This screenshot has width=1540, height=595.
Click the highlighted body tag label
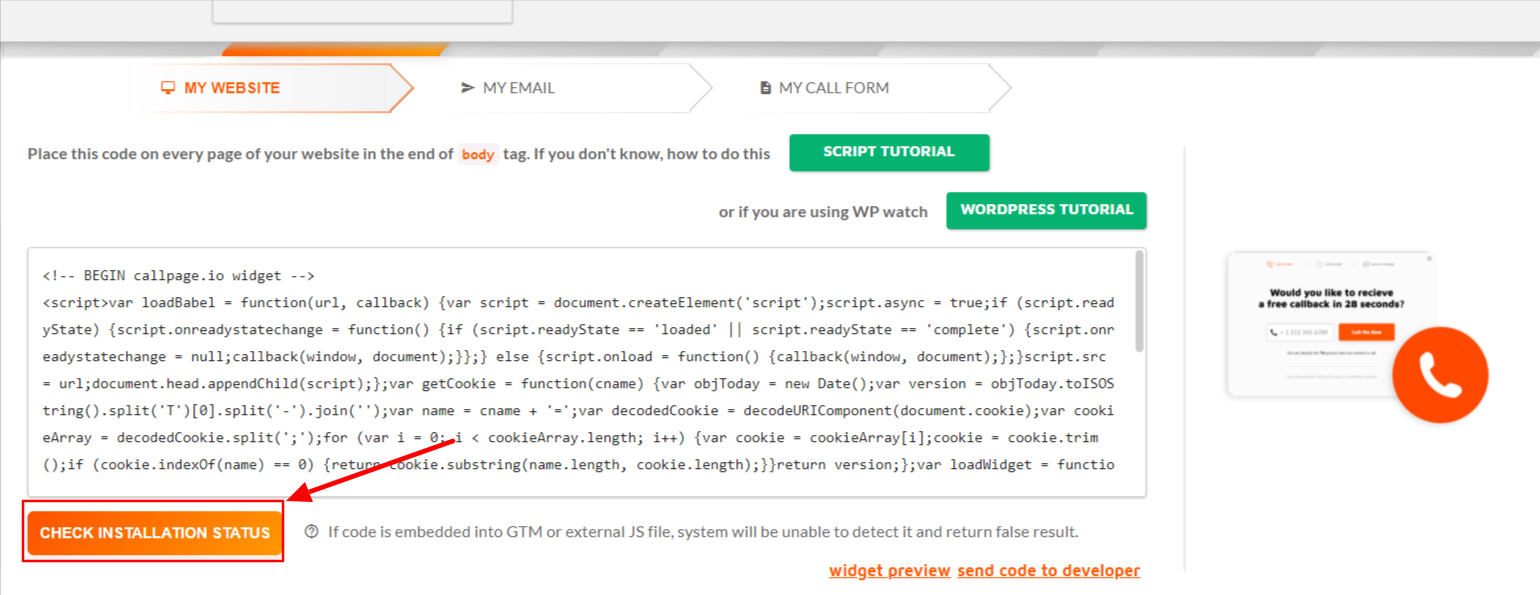click(x=478, y=155)
